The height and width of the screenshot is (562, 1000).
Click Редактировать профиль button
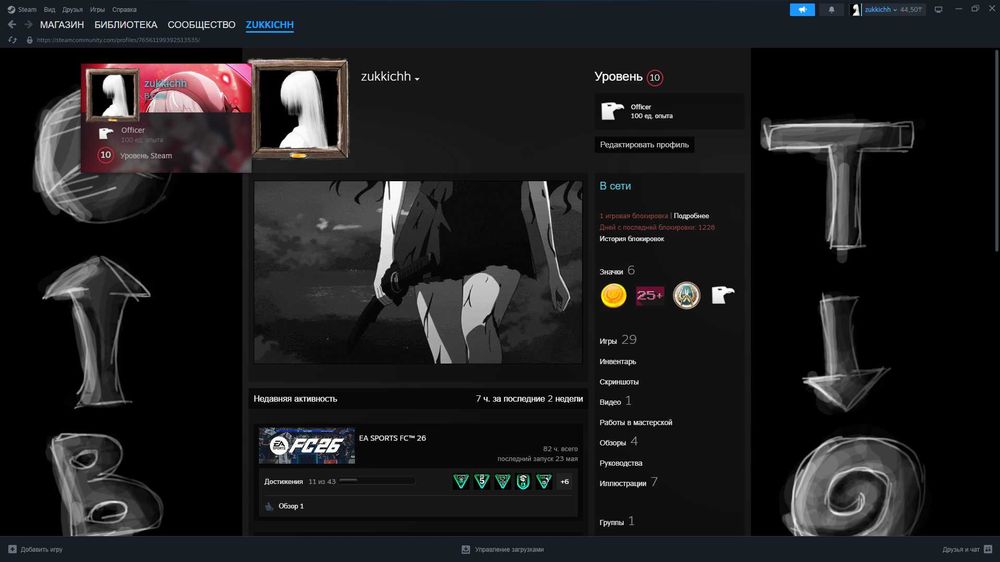644,145
